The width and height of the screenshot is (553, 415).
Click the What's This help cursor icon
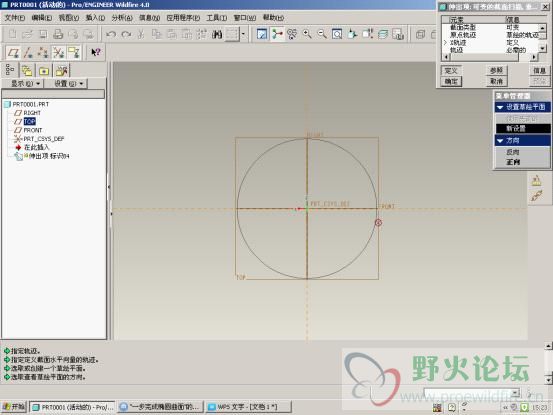pyautogui.click(x=96, y=52)
